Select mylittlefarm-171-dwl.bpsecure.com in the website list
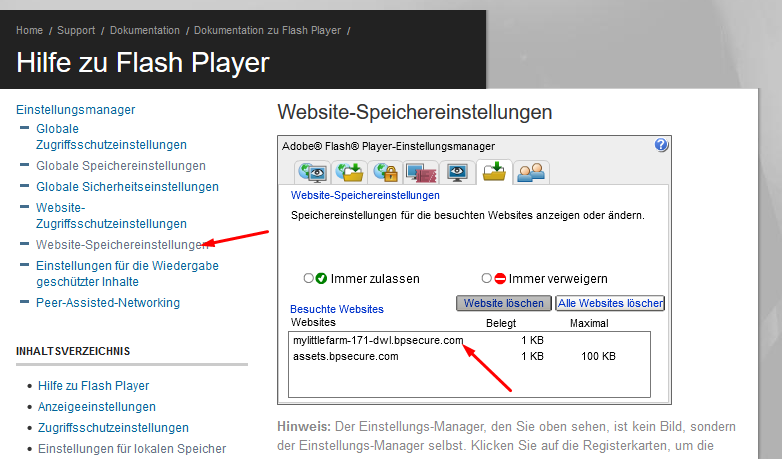 378,341
